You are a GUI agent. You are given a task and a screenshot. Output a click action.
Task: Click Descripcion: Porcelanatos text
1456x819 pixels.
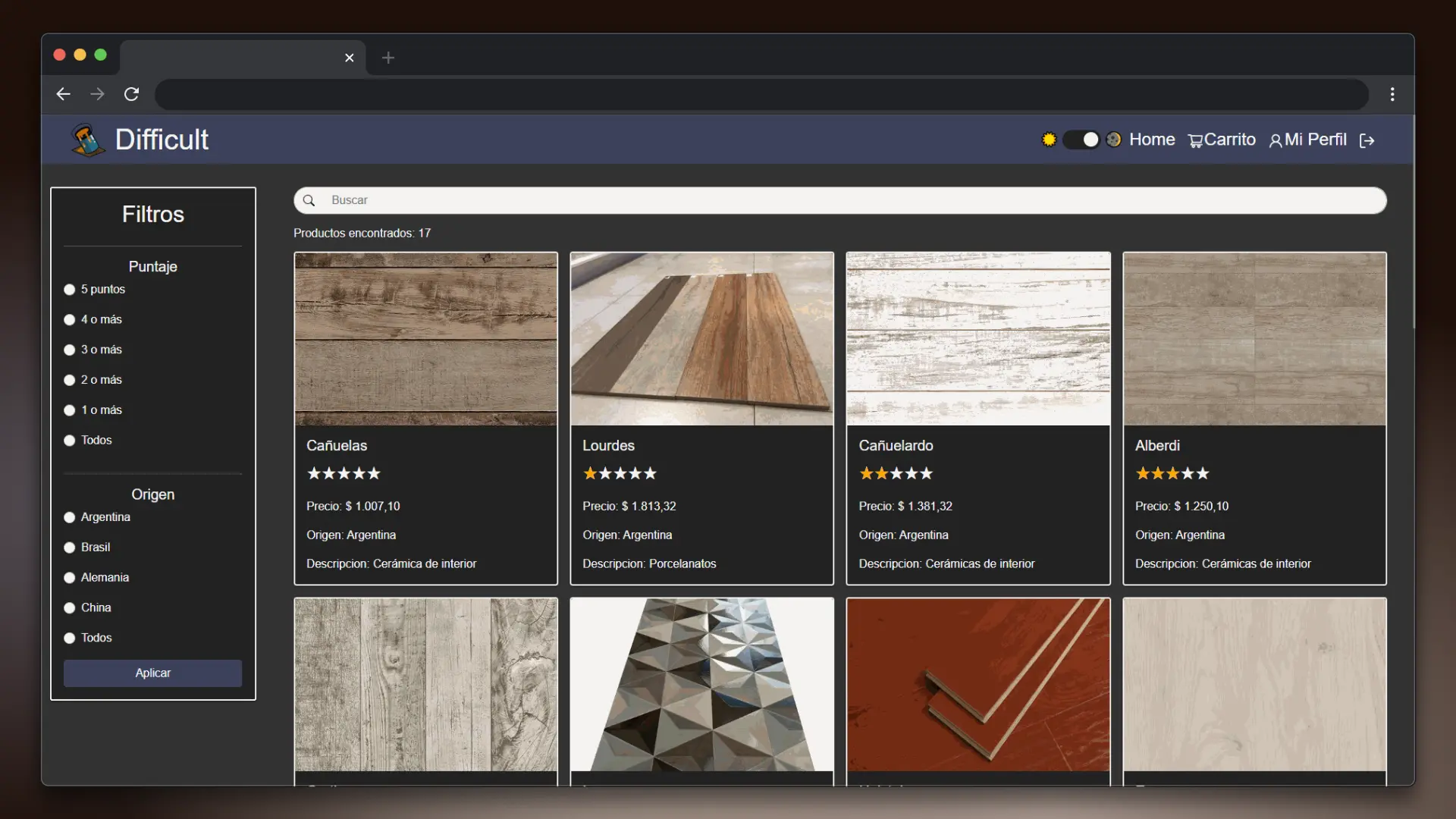pyautogui.click(x=649, y=564)
